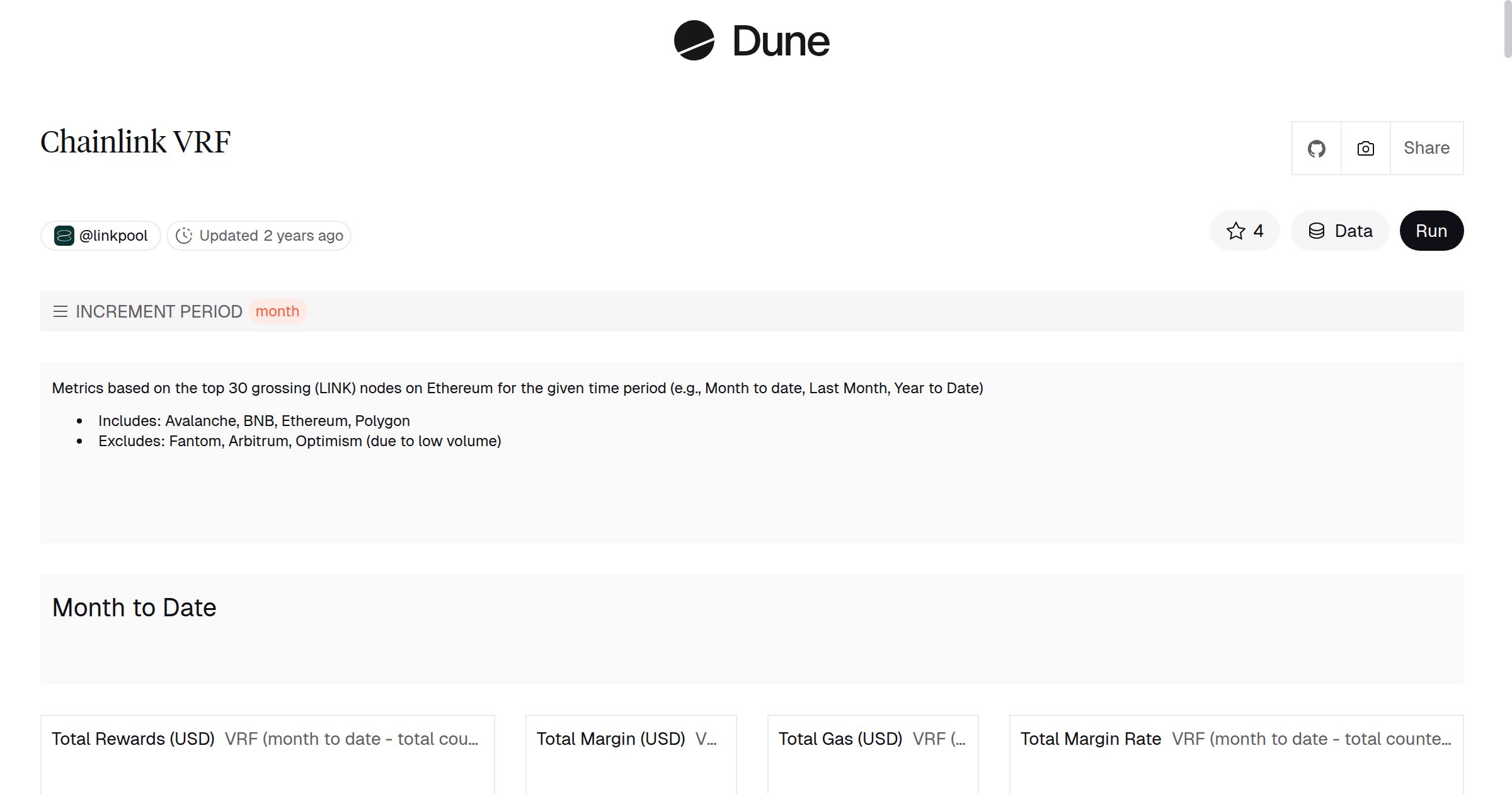Expand the INCREMENT PERIOD parameter
Viewport: 1512px width, 794px height.
click(159, 311)
